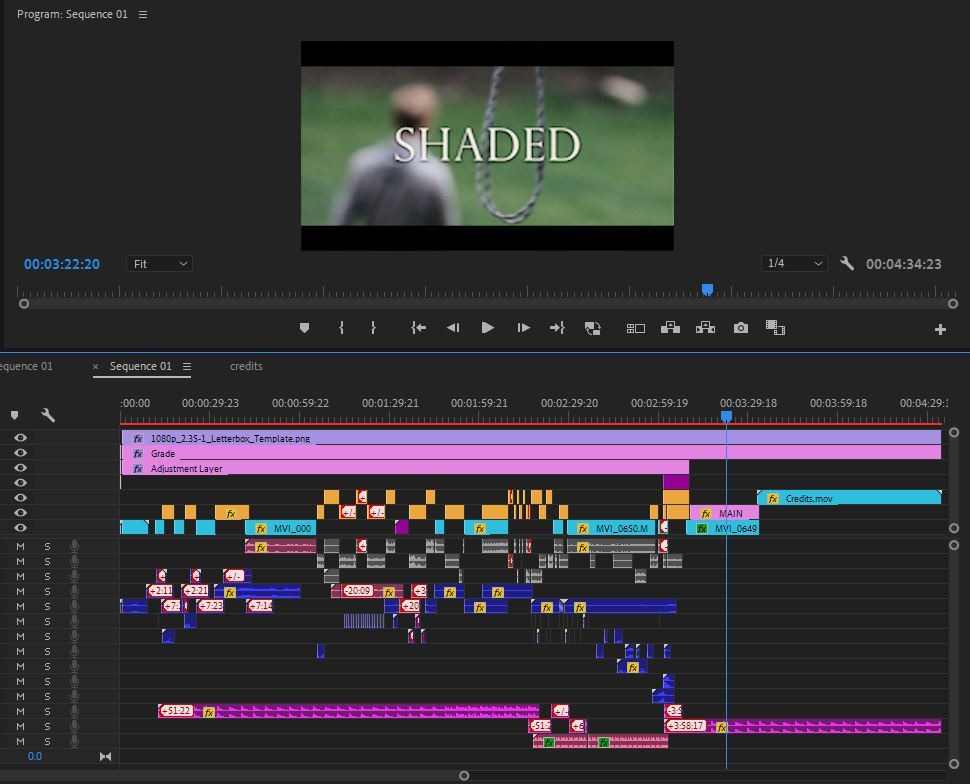The image size is (970, 784).
Task: Step forward one frame
Action: (523, 328)
